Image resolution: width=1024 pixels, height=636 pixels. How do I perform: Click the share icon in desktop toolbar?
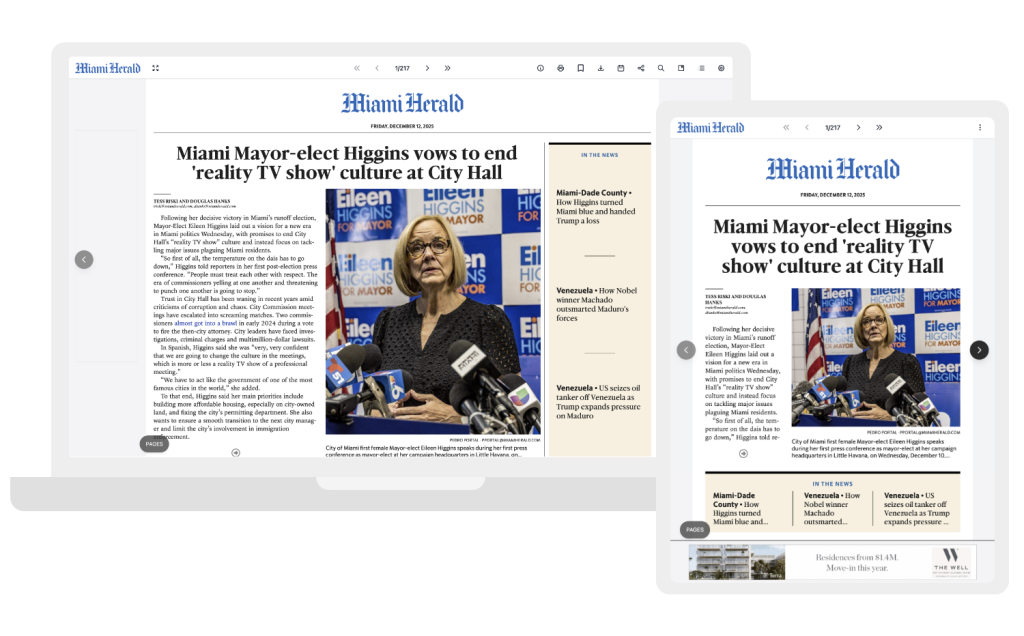pyautogui.click(x=640, y=68)
